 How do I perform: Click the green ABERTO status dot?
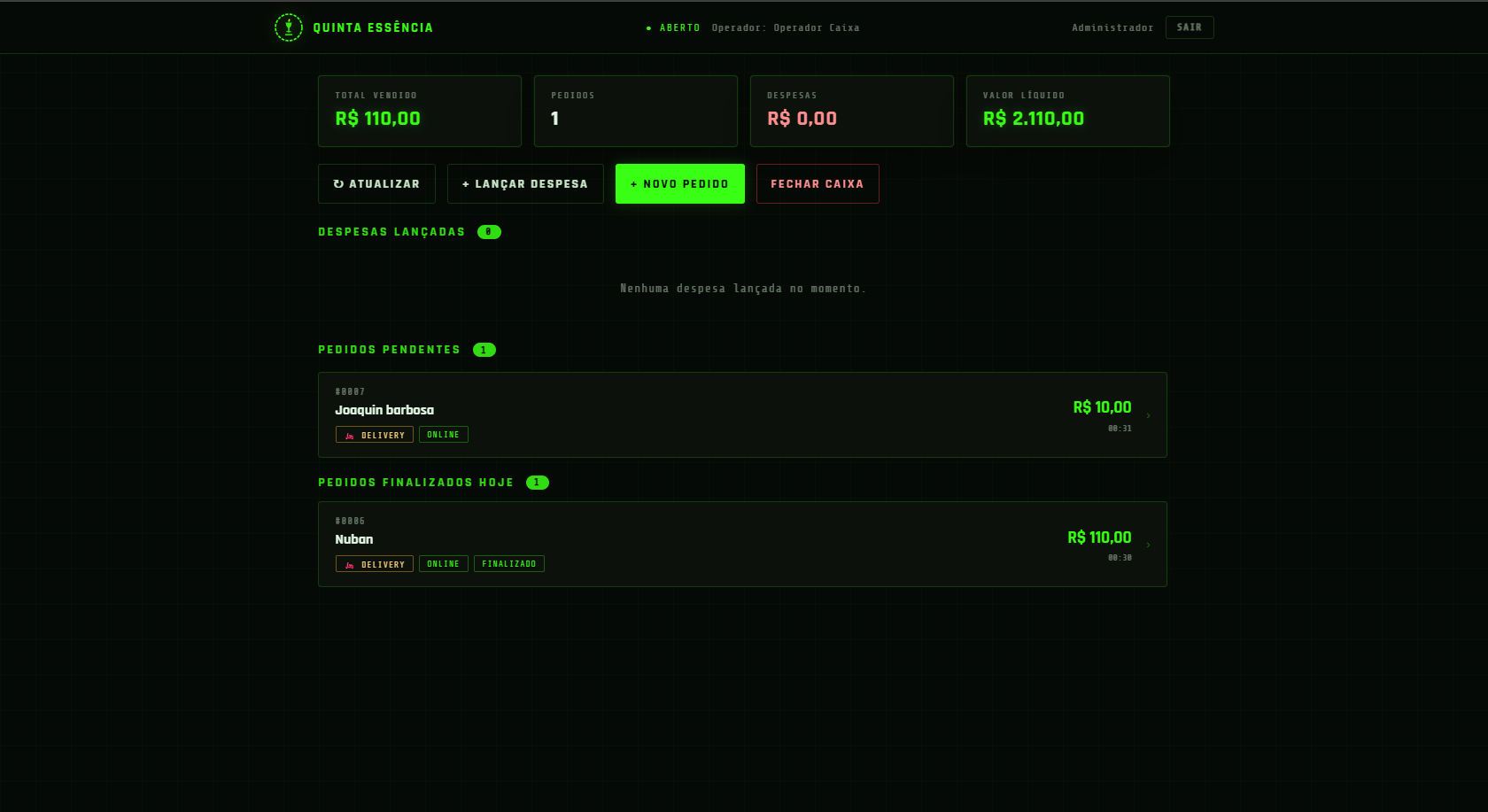coord(648,28)
